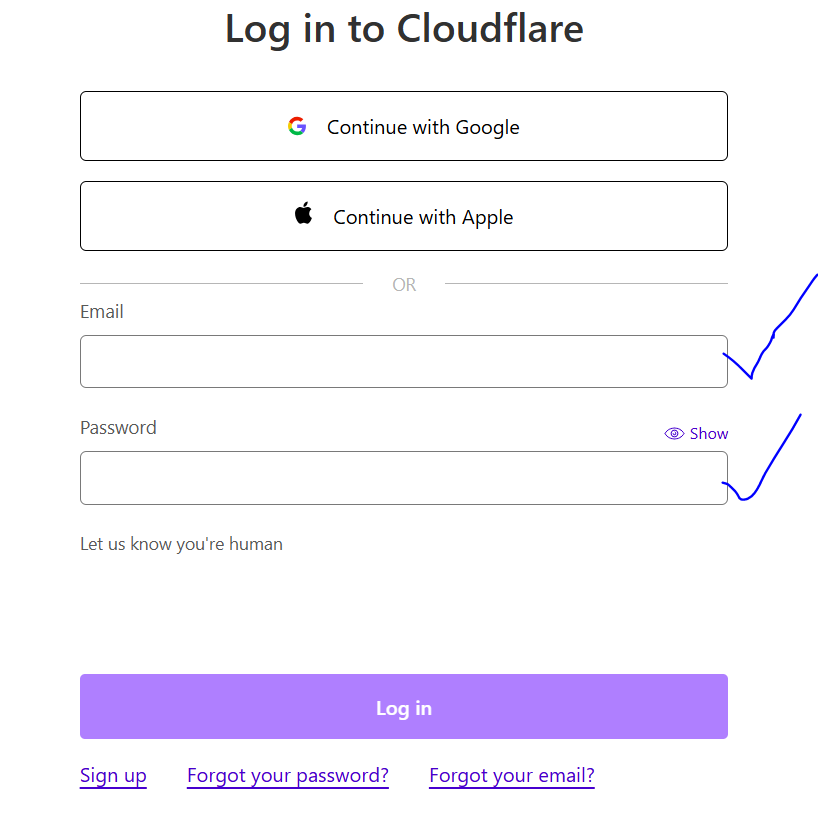Open the Forgot your password? link
Viewport: 818px width, 815px height.
coord(287,775)
